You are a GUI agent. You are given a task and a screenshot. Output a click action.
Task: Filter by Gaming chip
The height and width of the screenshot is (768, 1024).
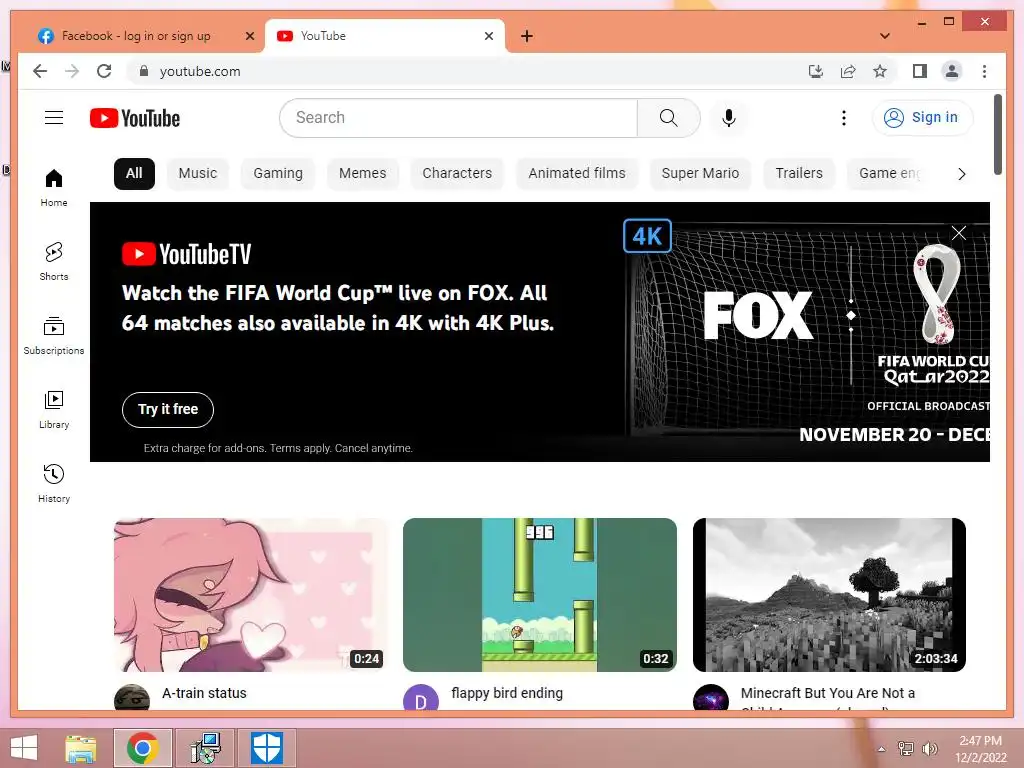click(278, 173)
